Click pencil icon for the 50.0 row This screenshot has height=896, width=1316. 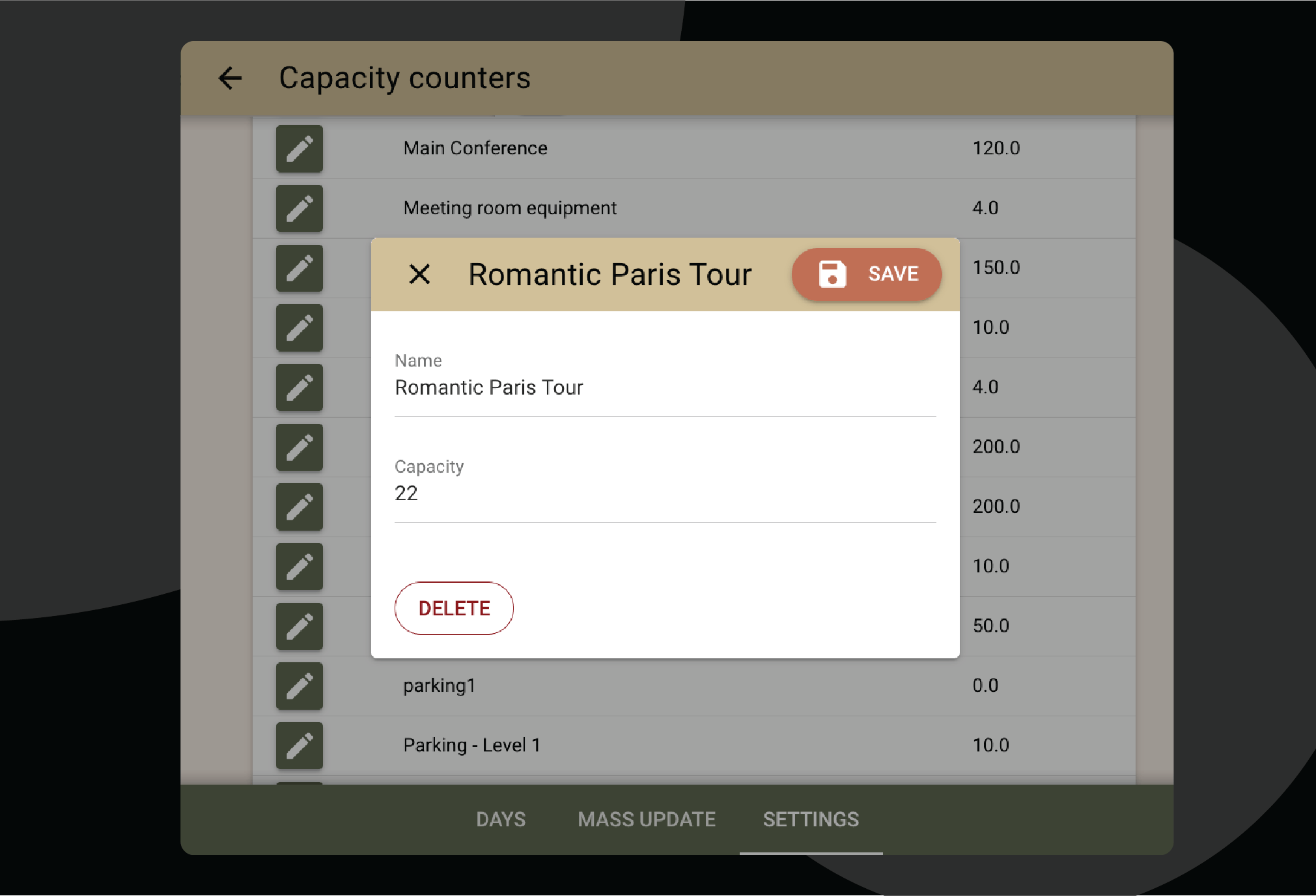pos(300,626)
